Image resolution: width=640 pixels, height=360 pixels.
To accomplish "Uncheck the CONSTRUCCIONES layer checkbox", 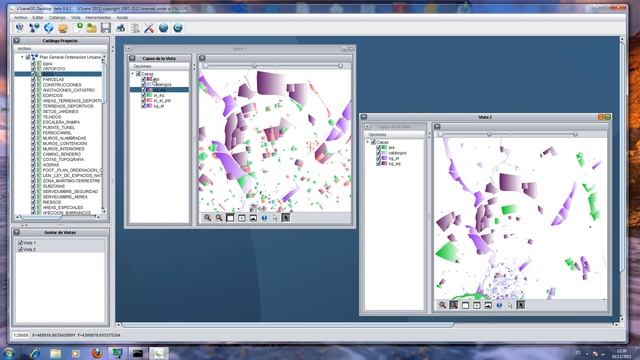I will (34, 84).
